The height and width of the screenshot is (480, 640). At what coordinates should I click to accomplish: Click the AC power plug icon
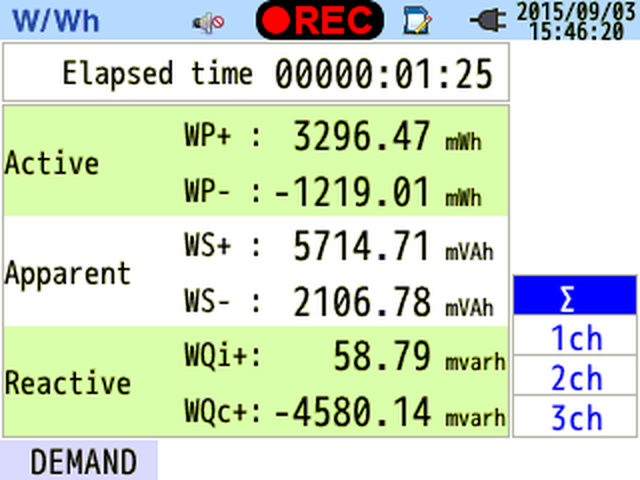click(x=488, y=20)
